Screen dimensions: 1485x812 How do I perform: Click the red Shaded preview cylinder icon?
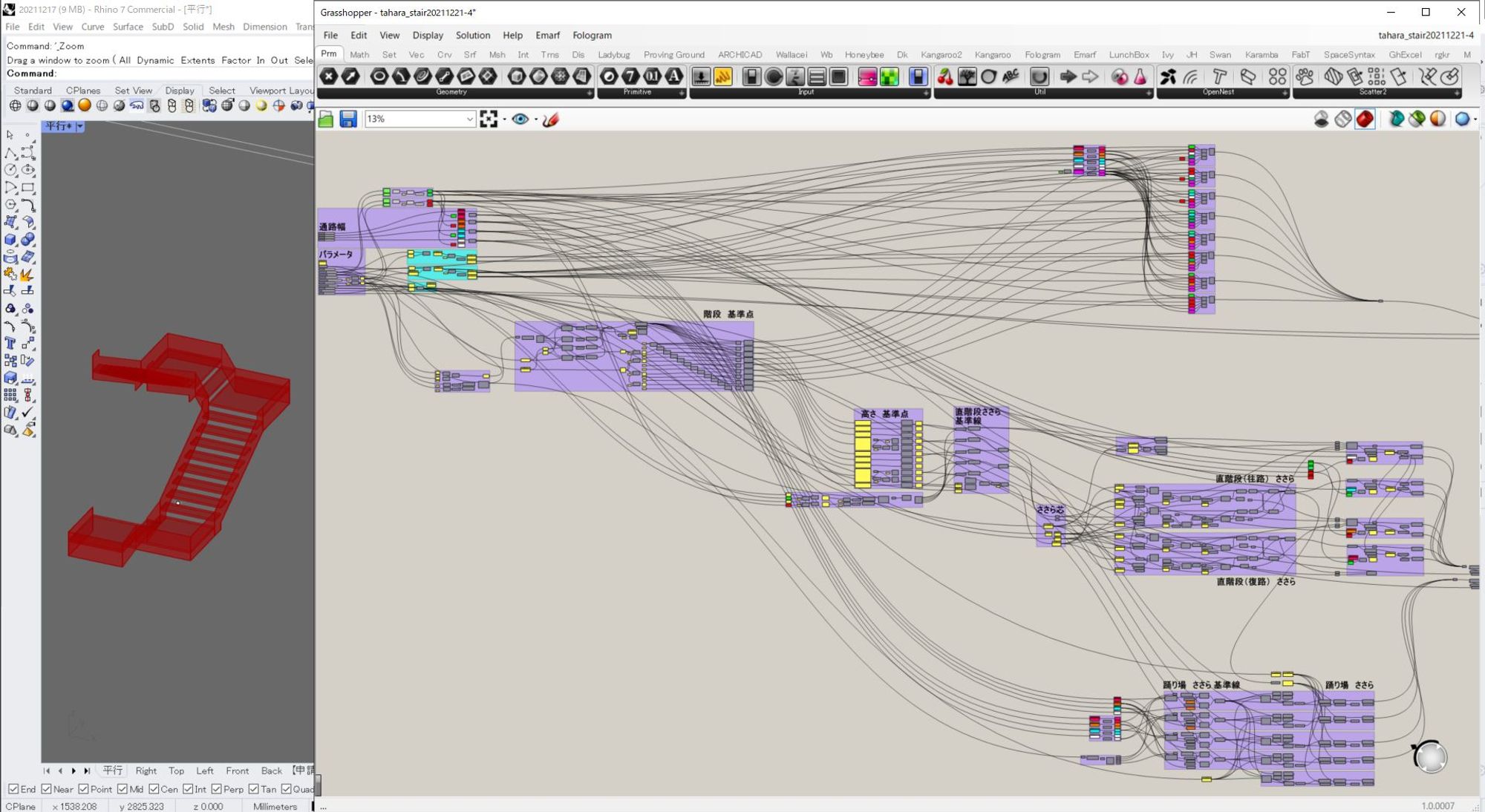(1365, 119)
